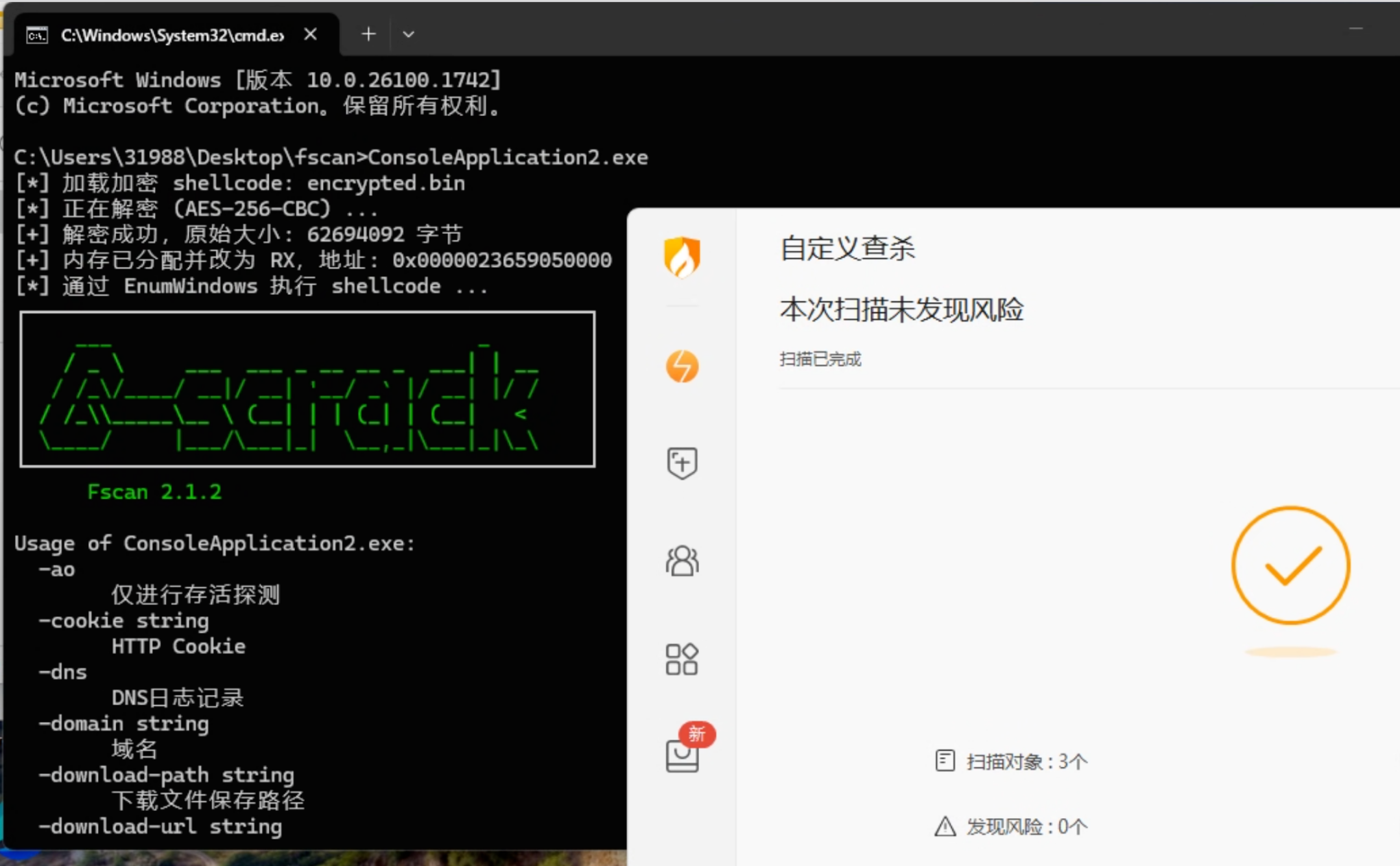Click the risk warning triangle icon
Screen dimensions: 1400x866
[945, 826]
